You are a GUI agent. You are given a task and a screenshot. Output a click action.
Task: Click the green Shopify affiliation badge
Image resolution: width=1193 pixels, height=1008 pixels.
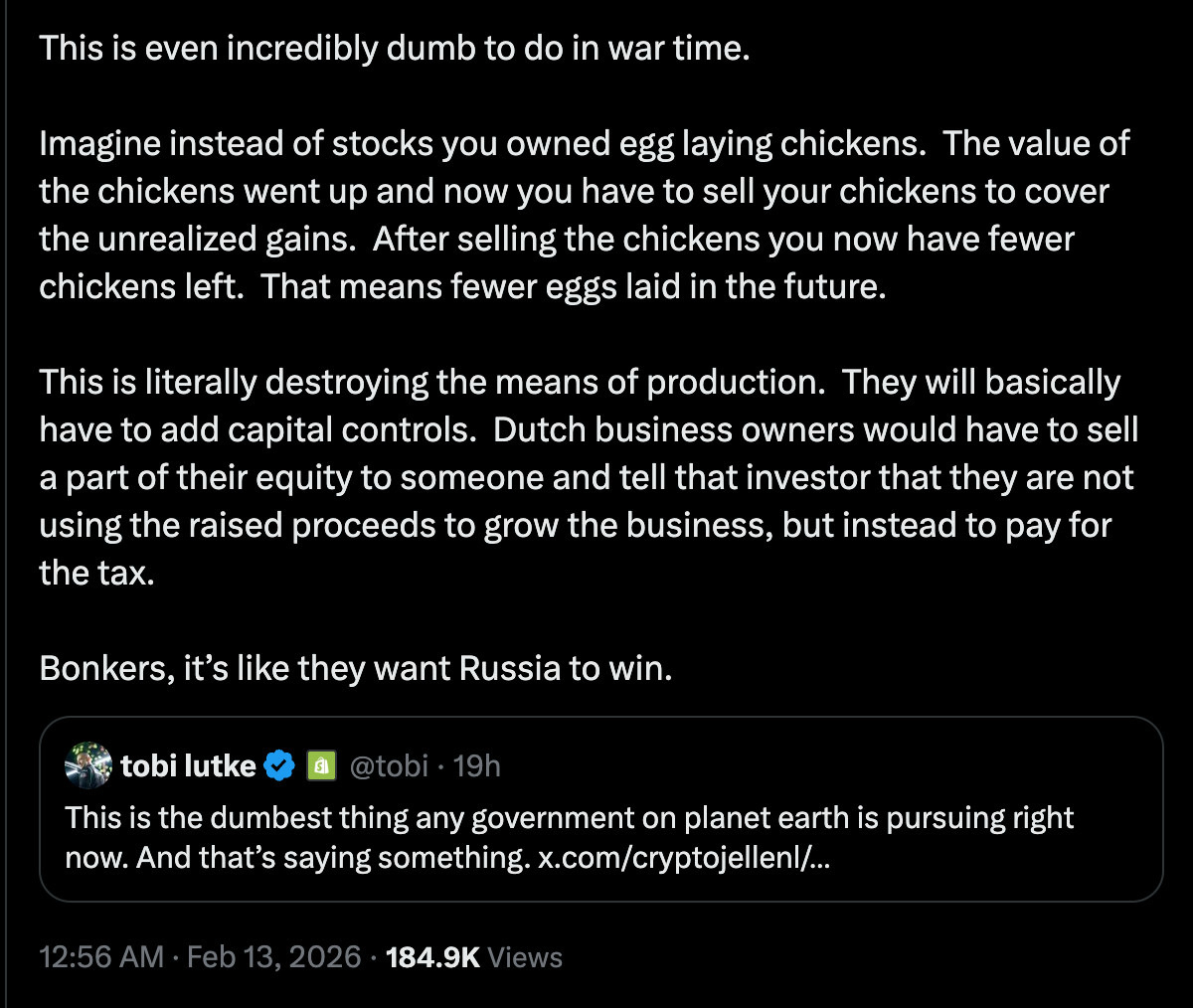[x=320, y=765]
